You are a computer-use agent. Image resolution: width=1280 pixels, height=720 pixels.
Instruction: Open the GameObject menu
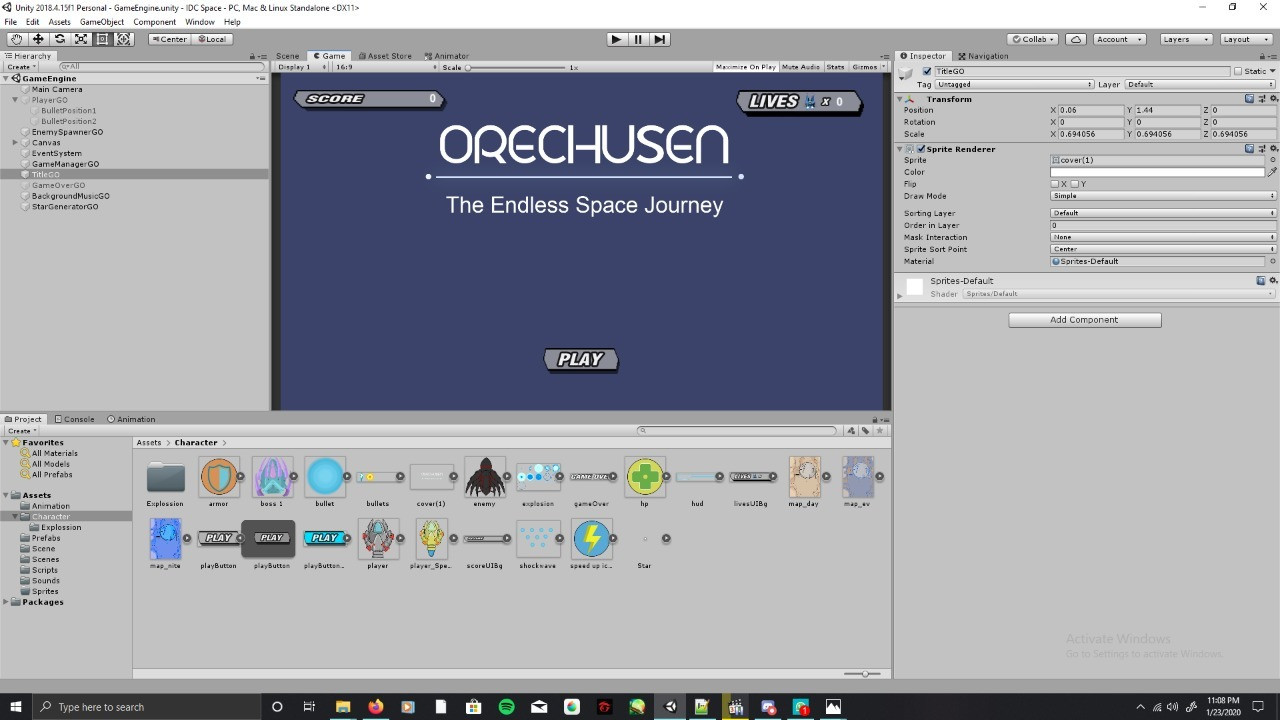[x=102, y=22]
